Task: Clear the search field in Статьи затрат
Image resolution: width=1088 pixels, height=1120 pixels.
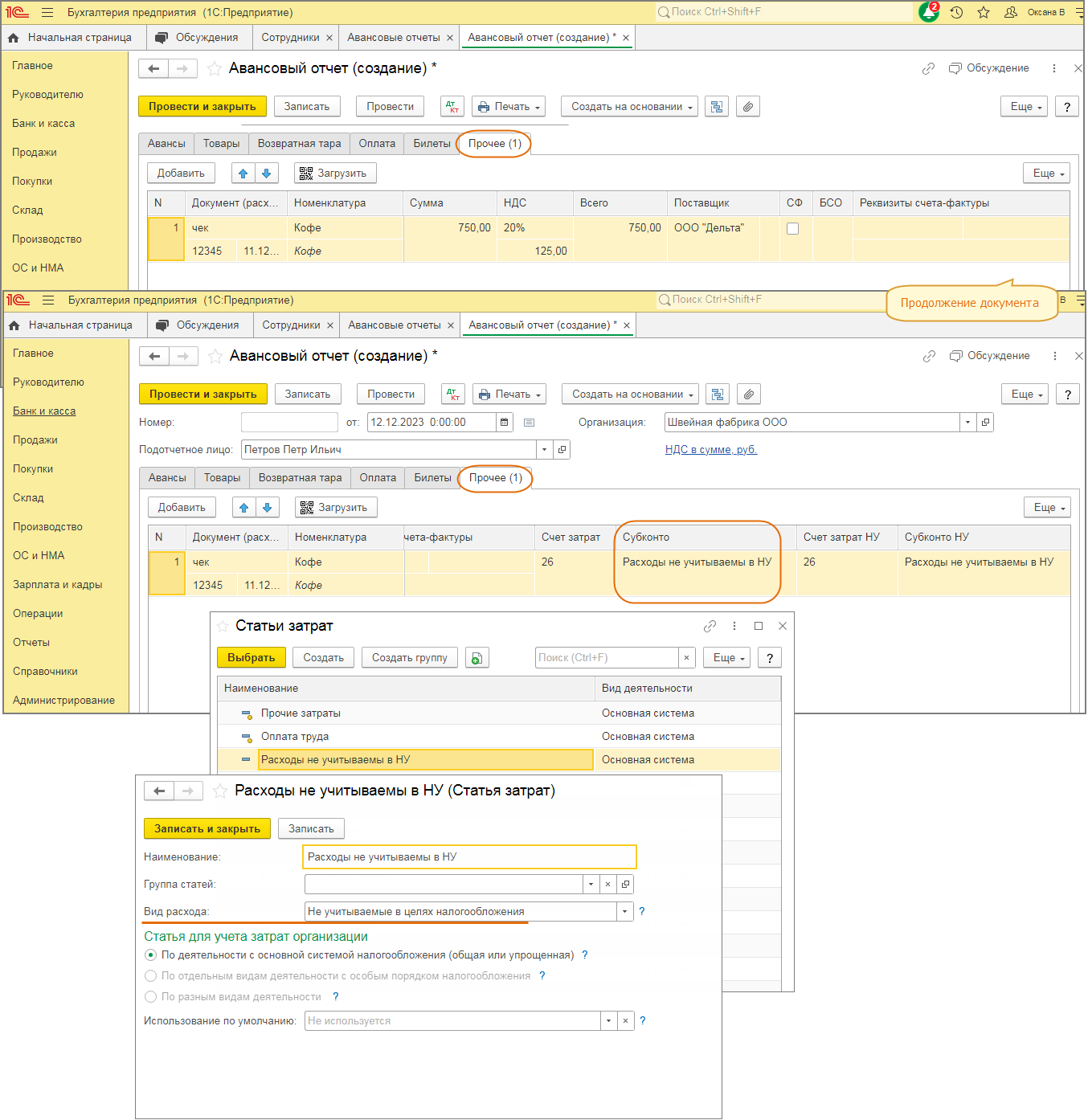Action: 687,658
